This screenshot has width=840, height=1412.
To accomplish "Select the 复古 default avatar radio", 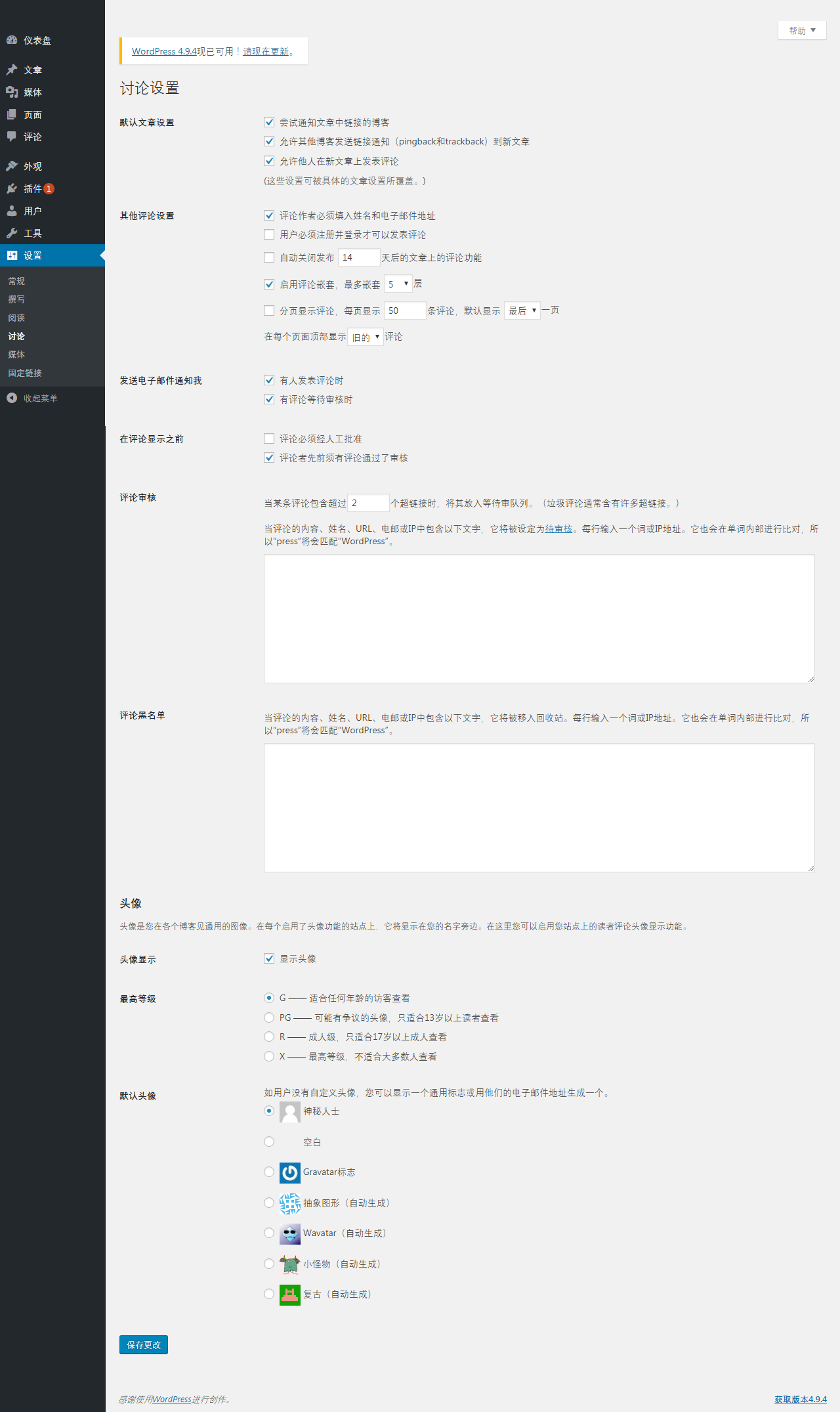I will 269,1294.
